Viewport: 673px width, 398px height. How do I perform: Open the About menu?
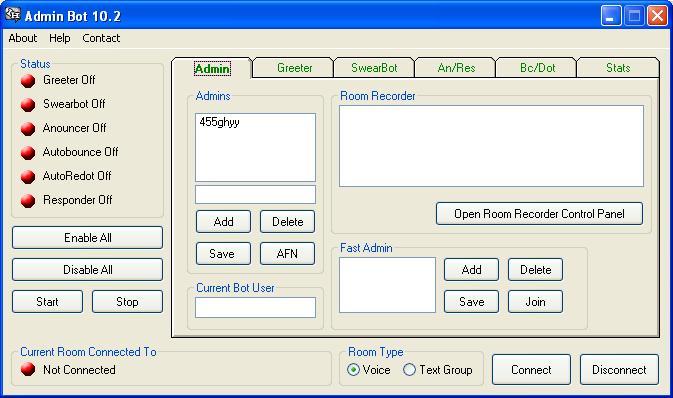(x=23, y=38)
